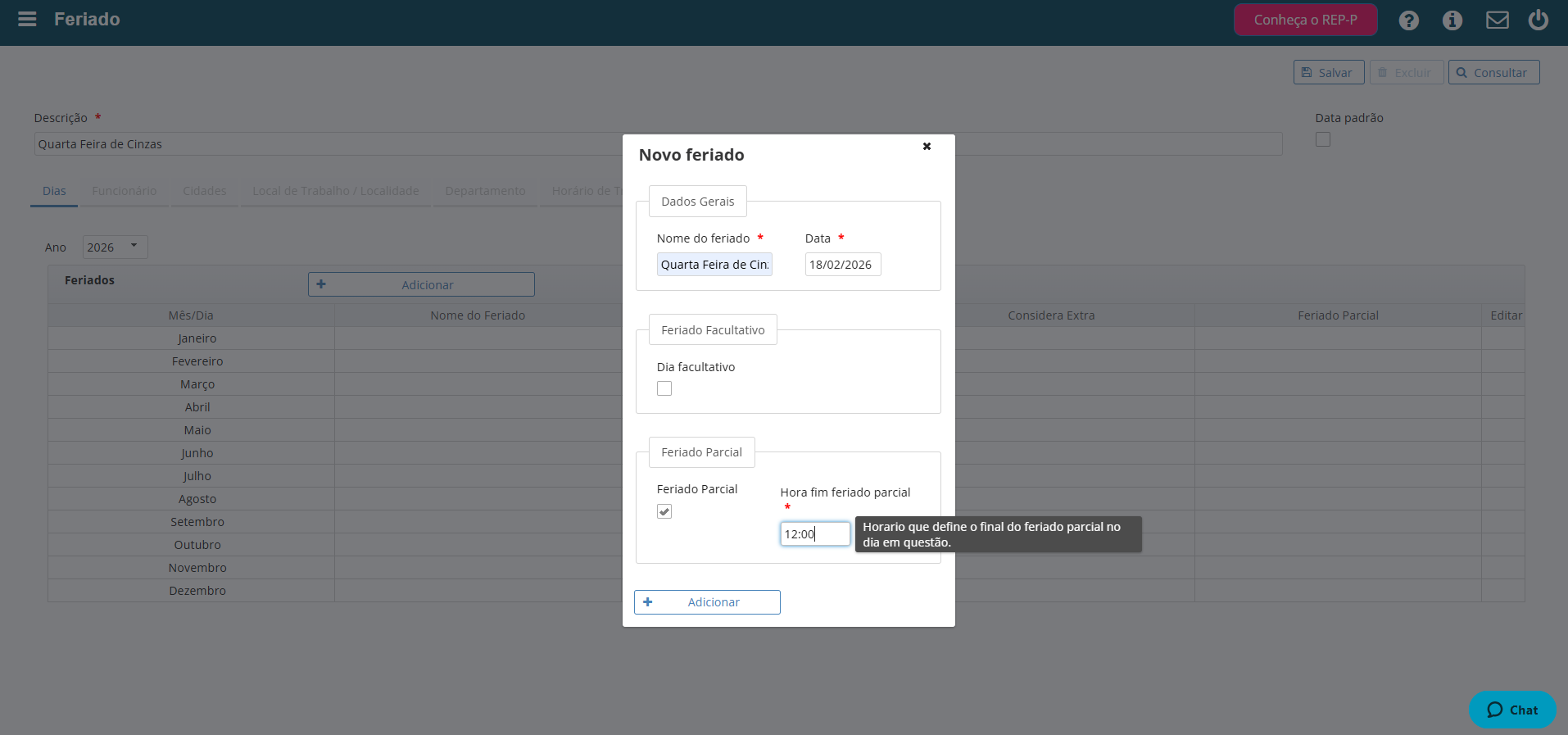This screenshot has width=1568, height=735.
Task: Switch to the Horário de Trabalho tab
Action: click(581, 191)
